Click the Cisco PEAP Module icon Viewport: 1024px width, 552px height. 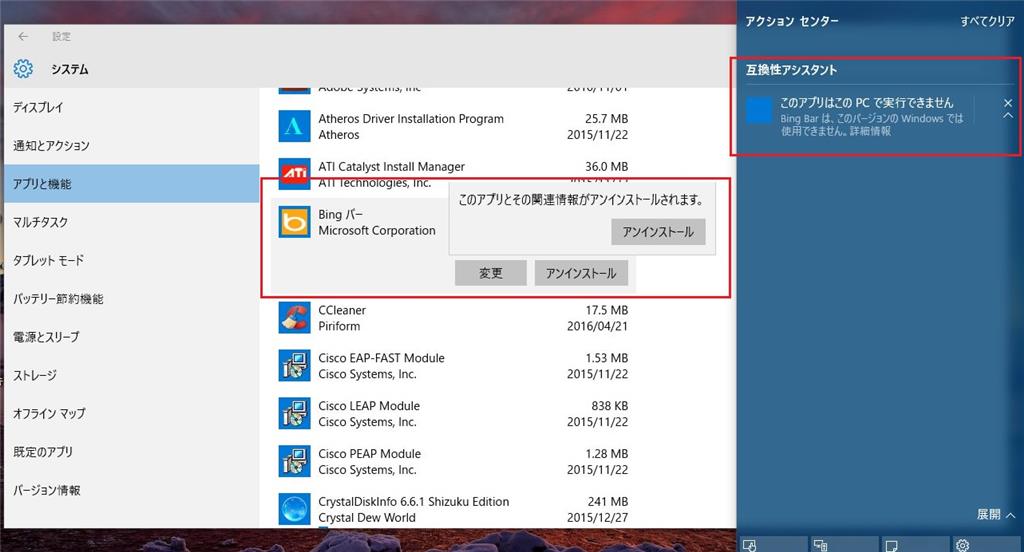(x=294, y=461)
